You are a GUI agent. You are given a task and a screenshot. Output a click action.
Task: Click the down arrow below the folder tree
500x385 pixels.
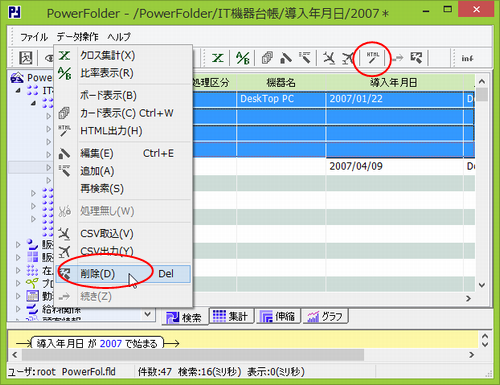147,314
